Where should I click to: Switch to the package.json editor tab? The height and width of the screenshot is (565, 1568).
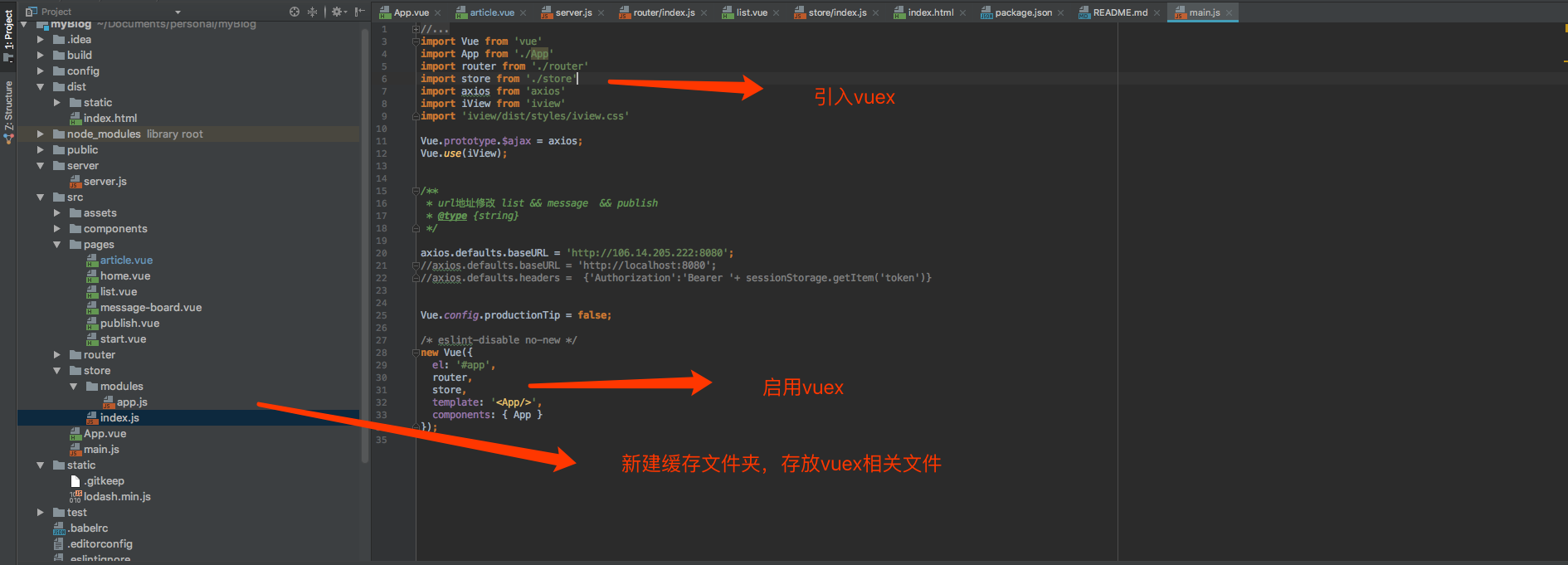(x=1022, y=12)
